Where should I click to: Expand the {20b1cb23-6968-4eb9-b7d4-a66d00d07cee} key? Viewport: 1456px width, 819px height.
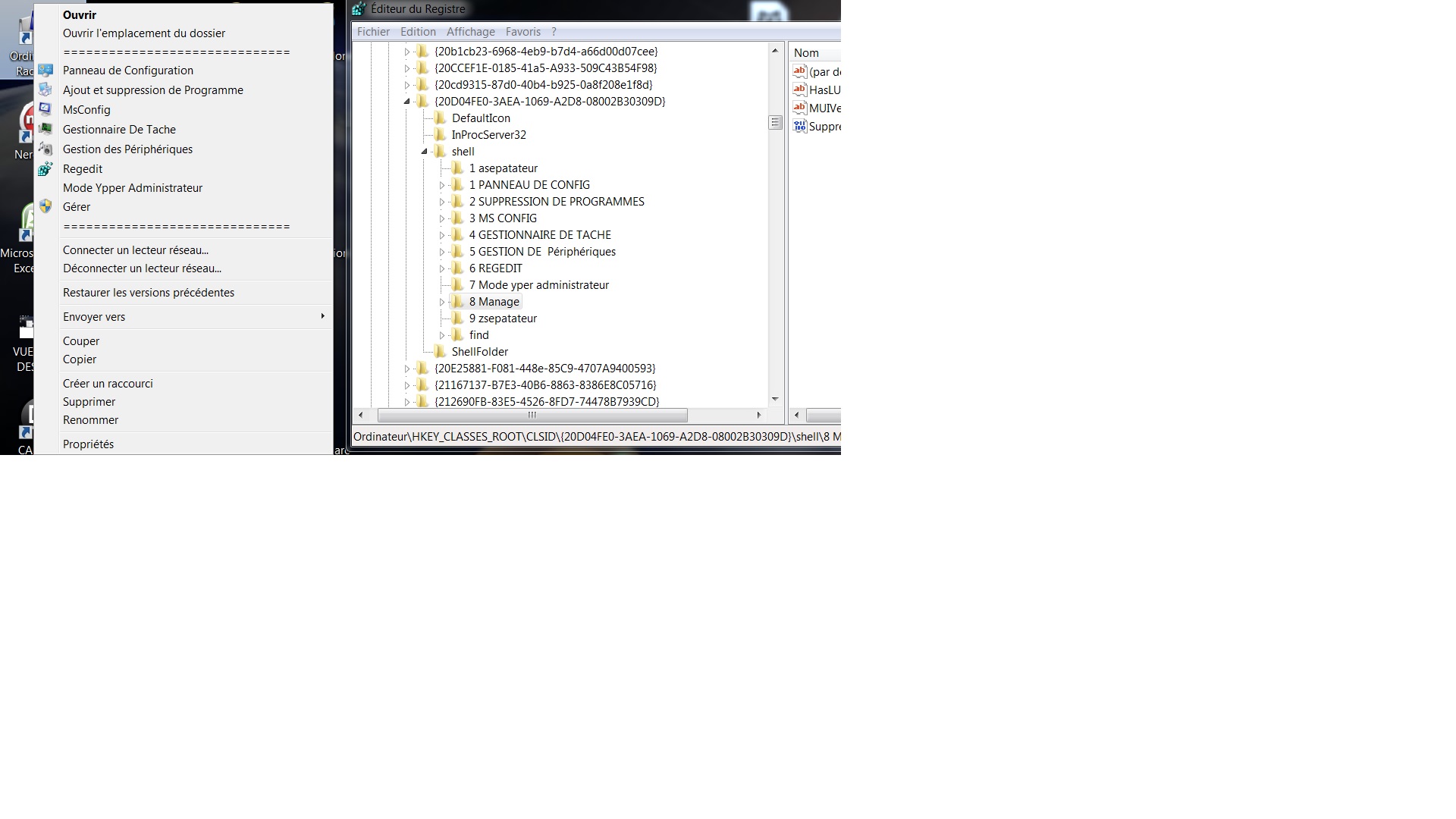coord(407,52)
